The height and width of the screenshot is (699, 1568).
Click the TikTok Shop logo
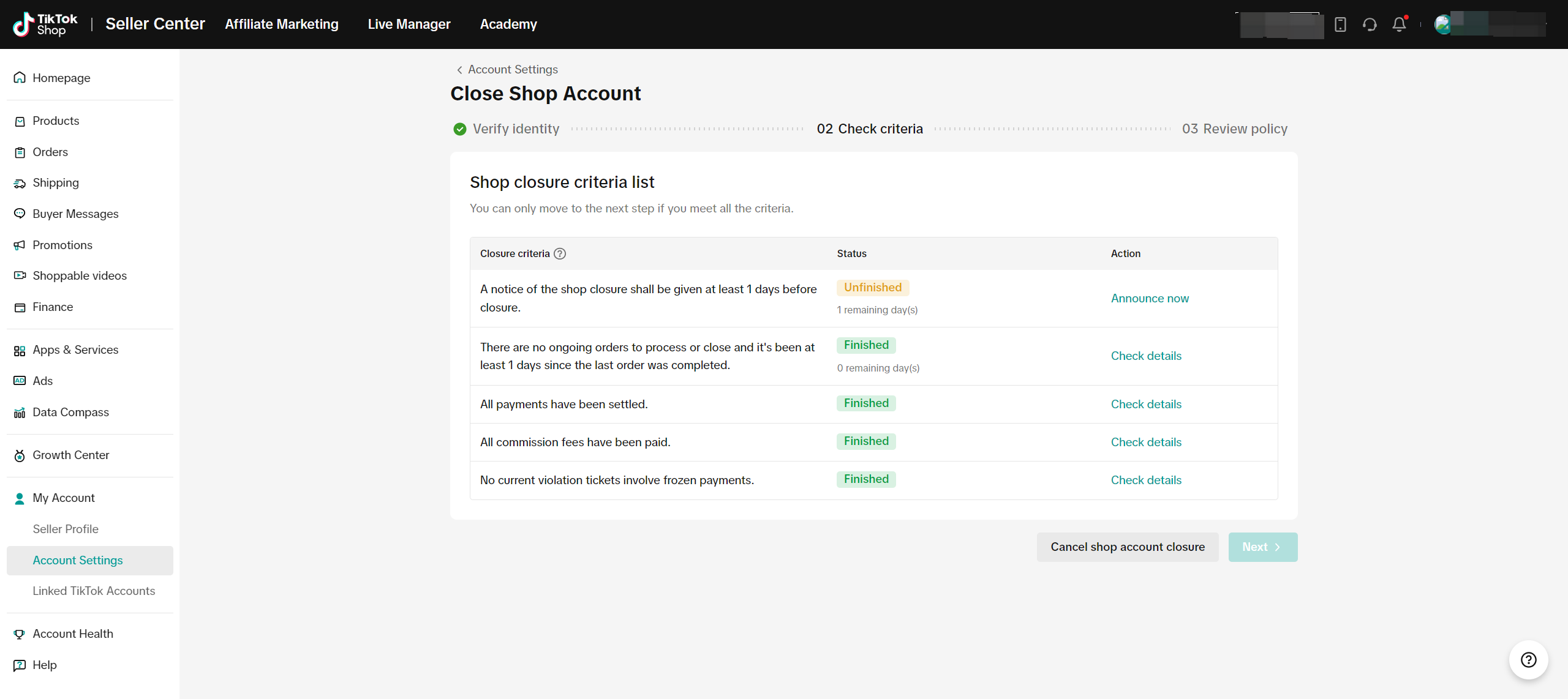pyautogui.click(x=45, y=24)
